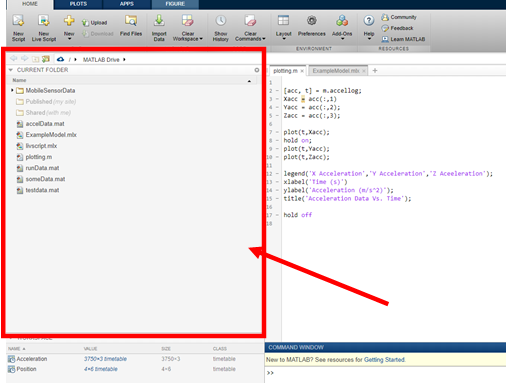Show command History
The width and height of the screenshot is (506, 383).
click(x=220, y=28)
